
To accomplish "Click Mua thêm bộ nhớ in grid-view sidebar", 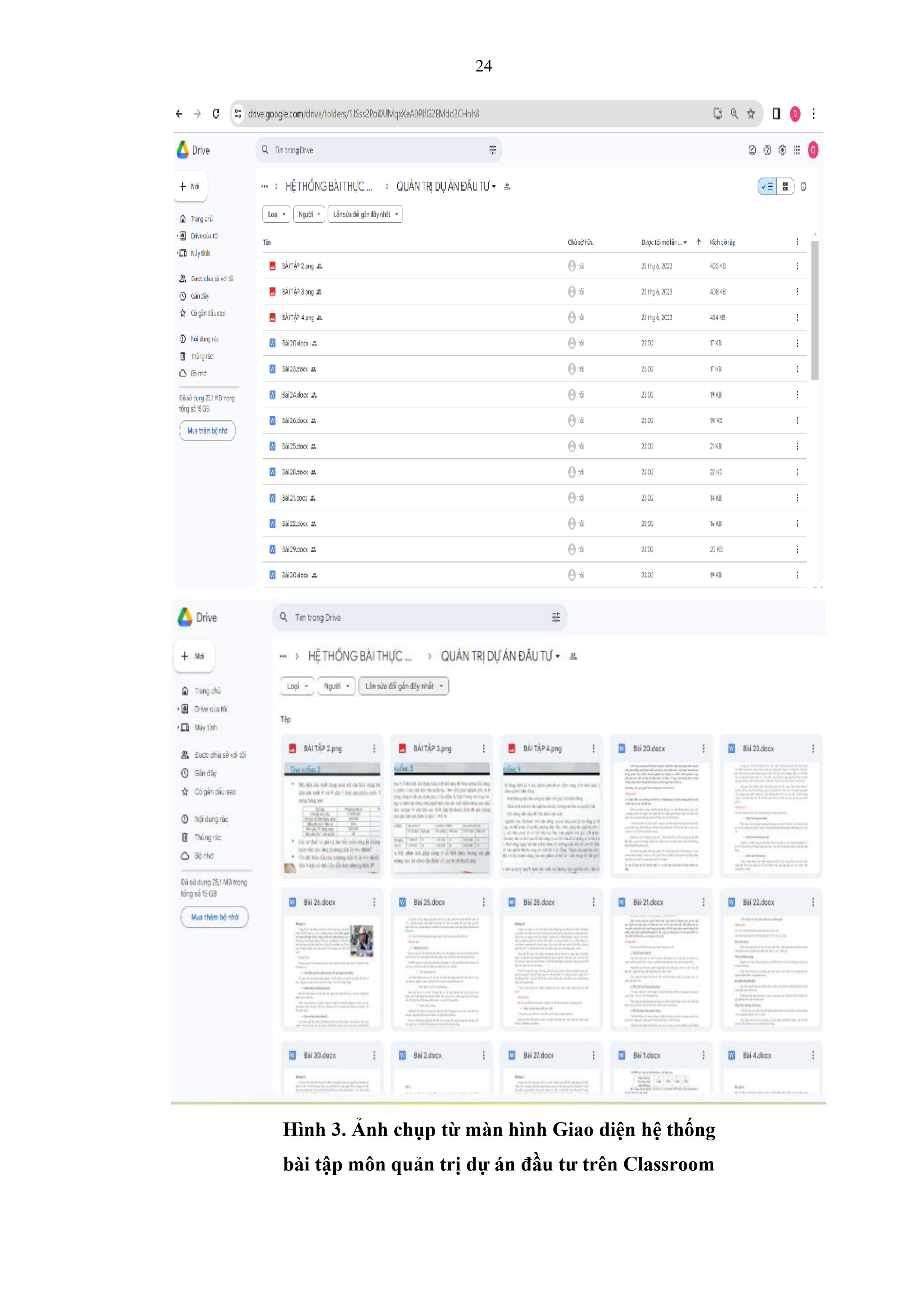I will click(214, 917).
